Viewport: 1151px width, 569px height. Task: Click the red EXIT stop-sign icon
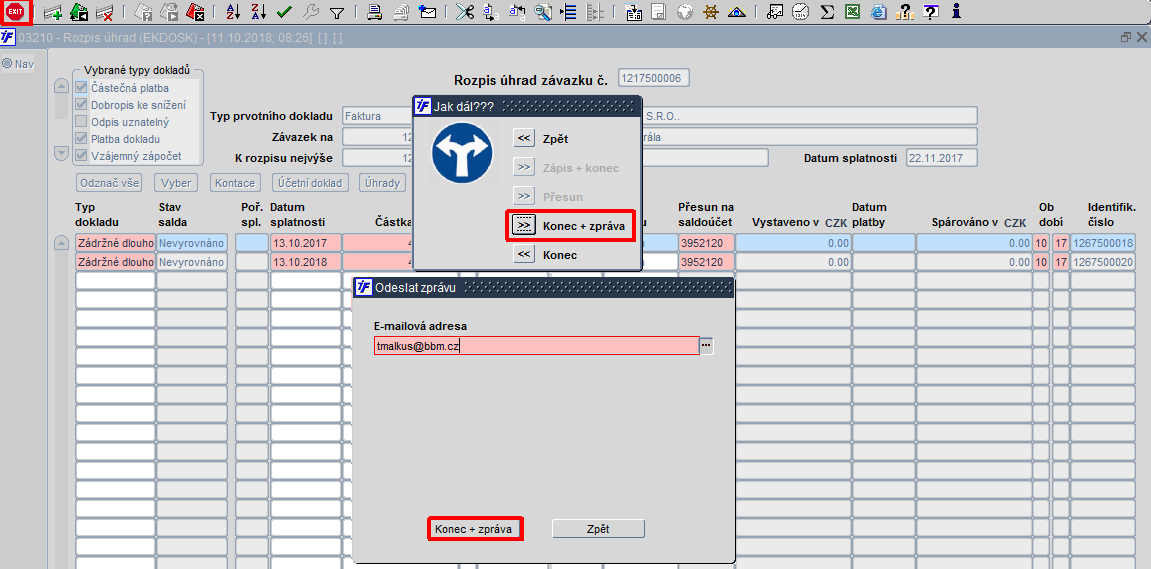pos(15,12)
